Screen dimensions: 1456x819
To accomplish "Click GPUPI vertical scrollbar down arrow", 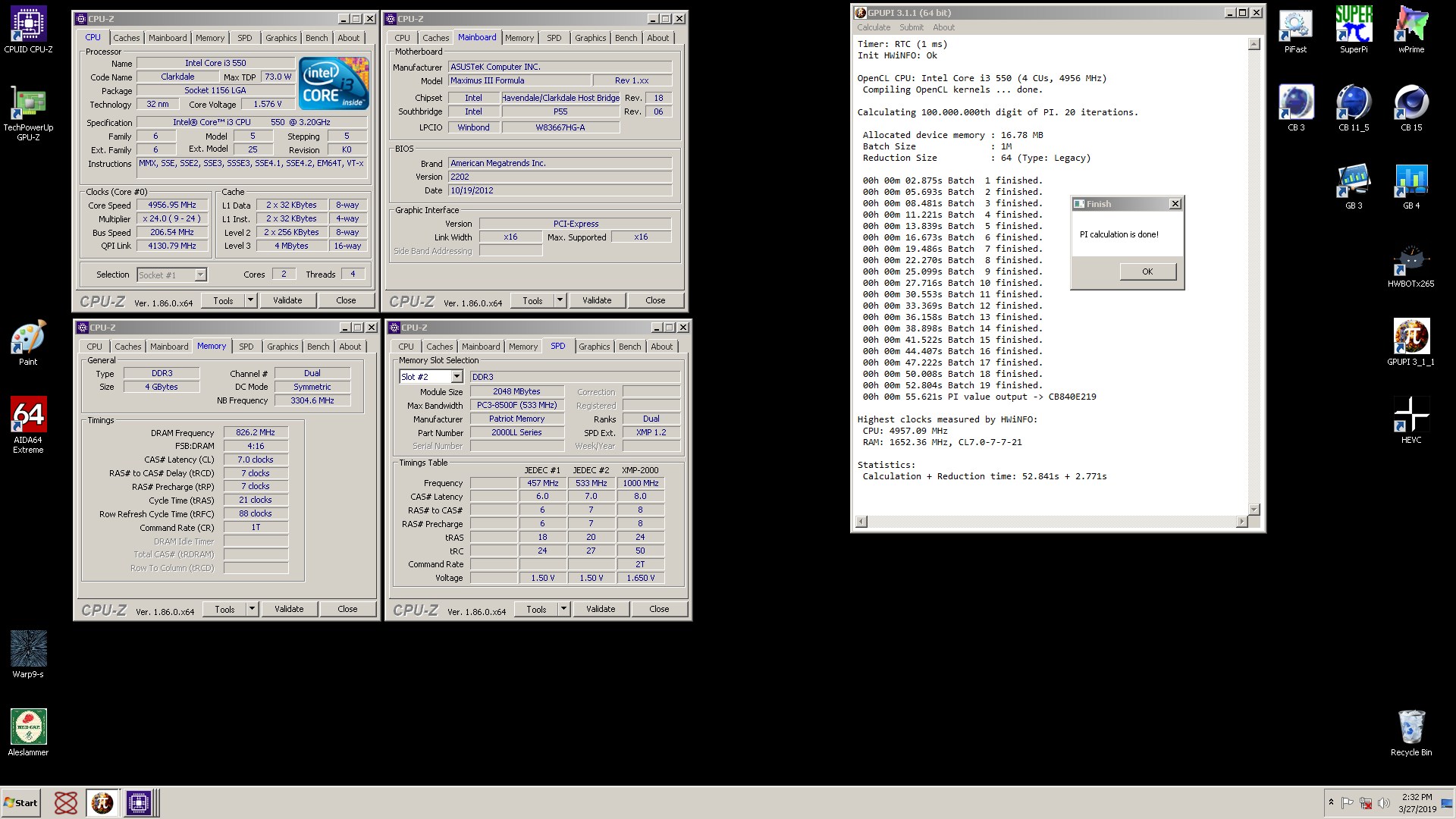I will [x=1254, y=510].
